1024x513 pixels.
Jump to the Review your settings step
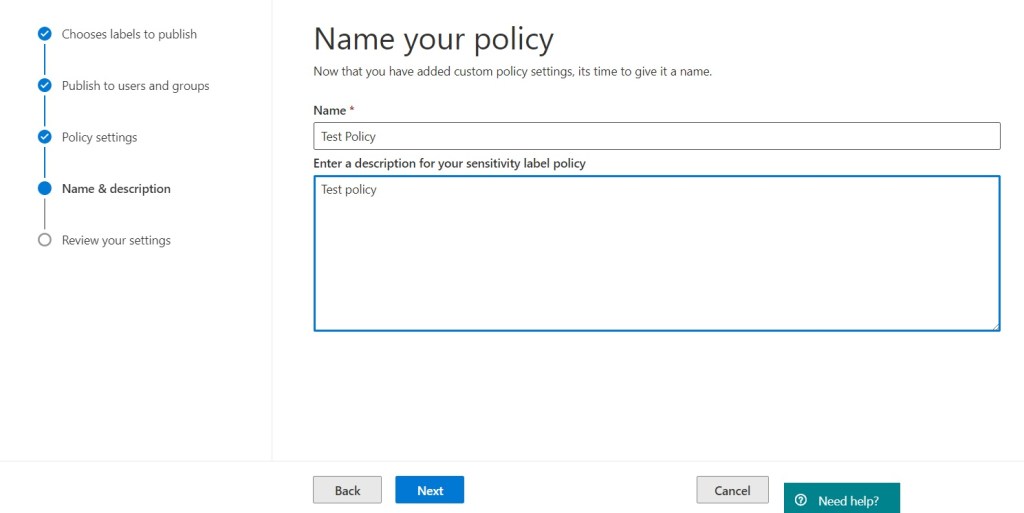click(116, 241)
